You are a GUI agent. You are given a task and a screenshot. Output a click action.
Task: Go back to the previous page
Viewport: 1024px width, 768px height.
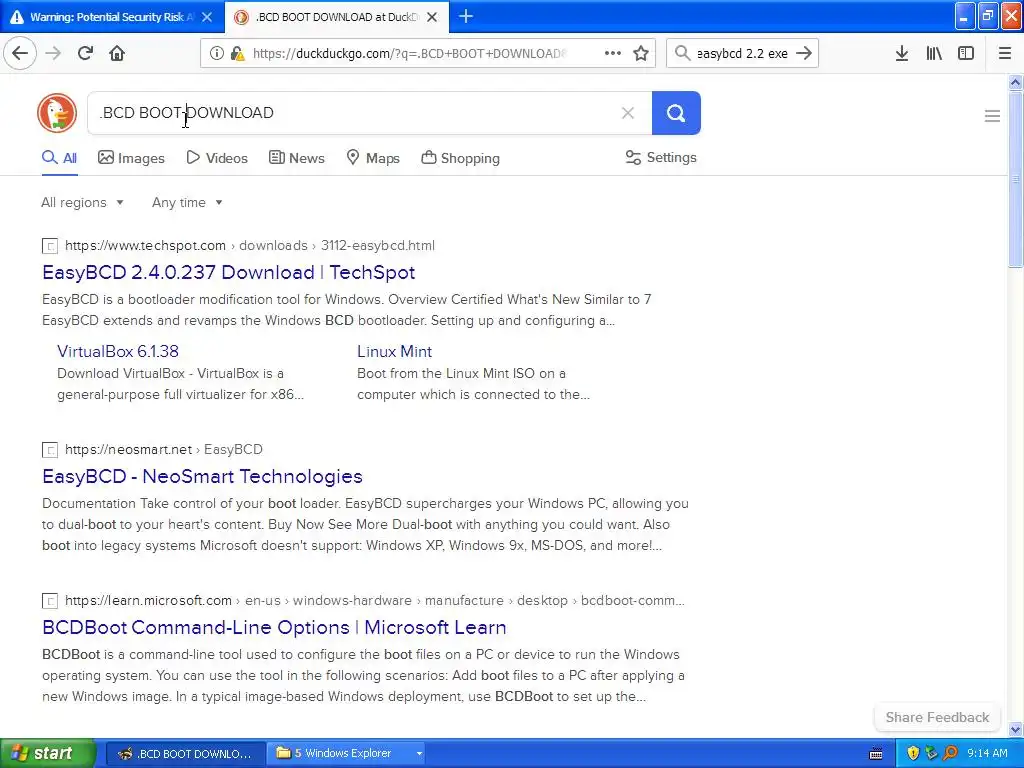(x=20, y=53)
